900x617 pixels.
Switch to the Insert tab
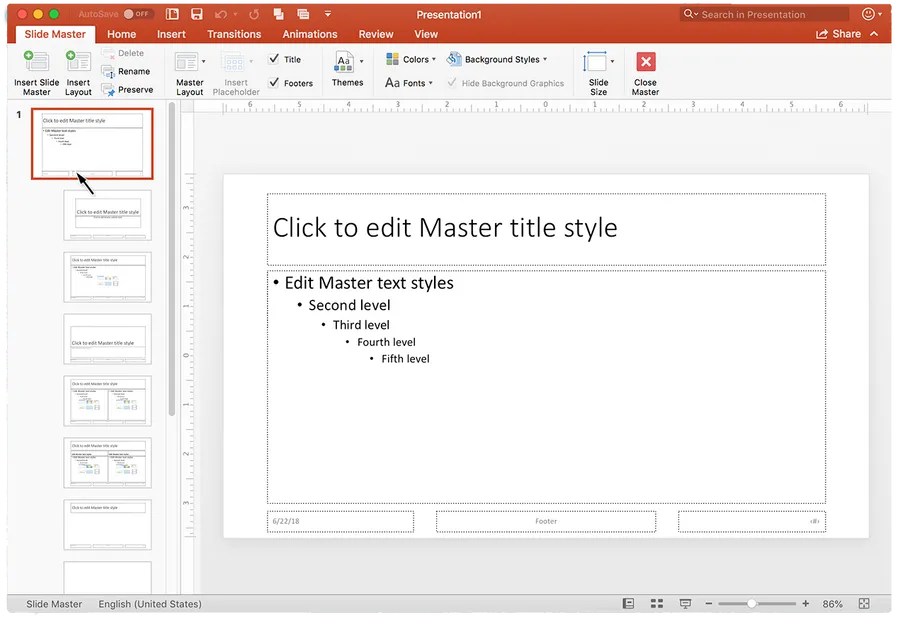(171, 34)
